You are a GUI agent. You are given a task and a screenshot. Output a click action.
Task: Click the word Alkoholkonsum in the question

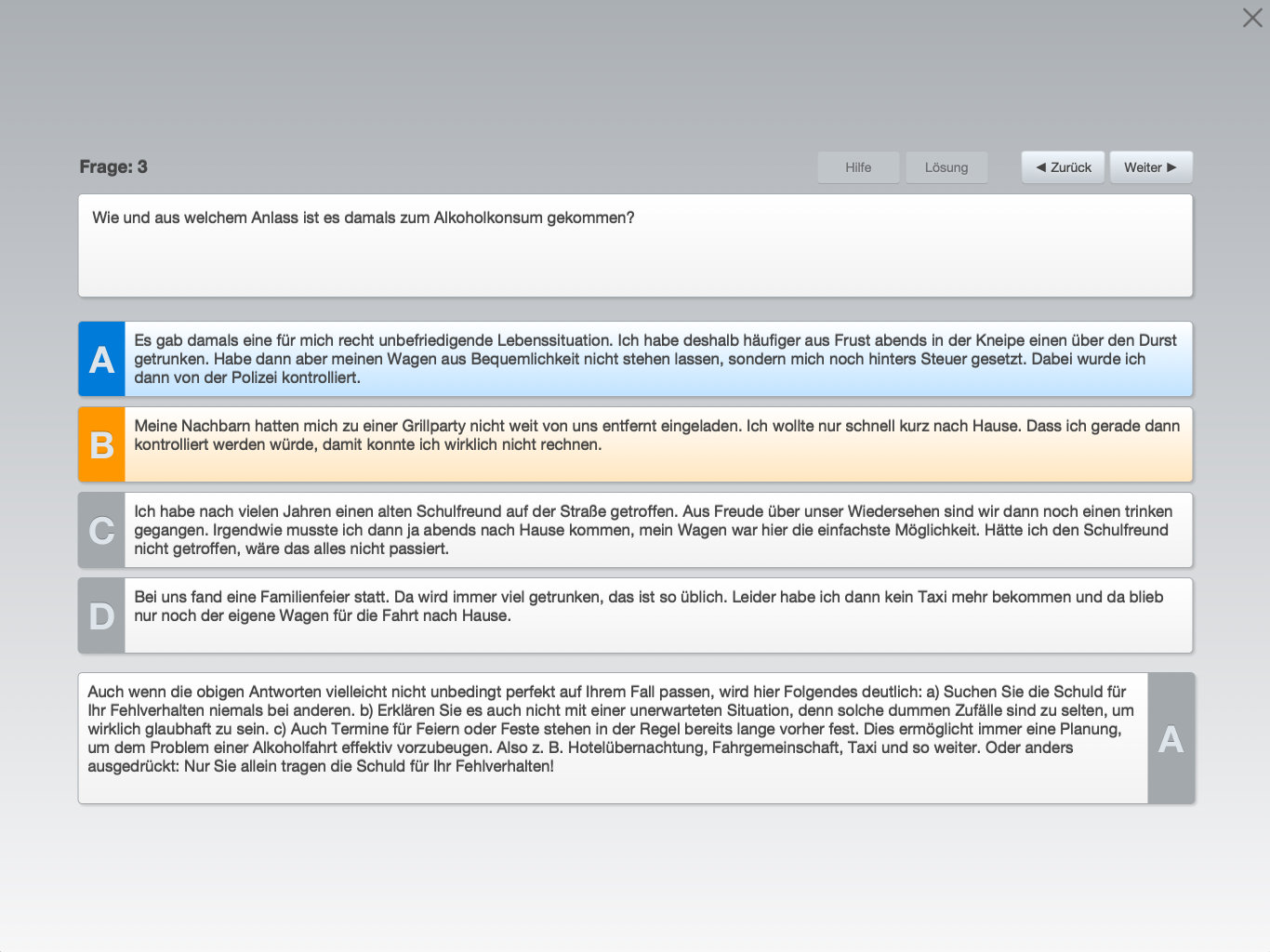488,218
